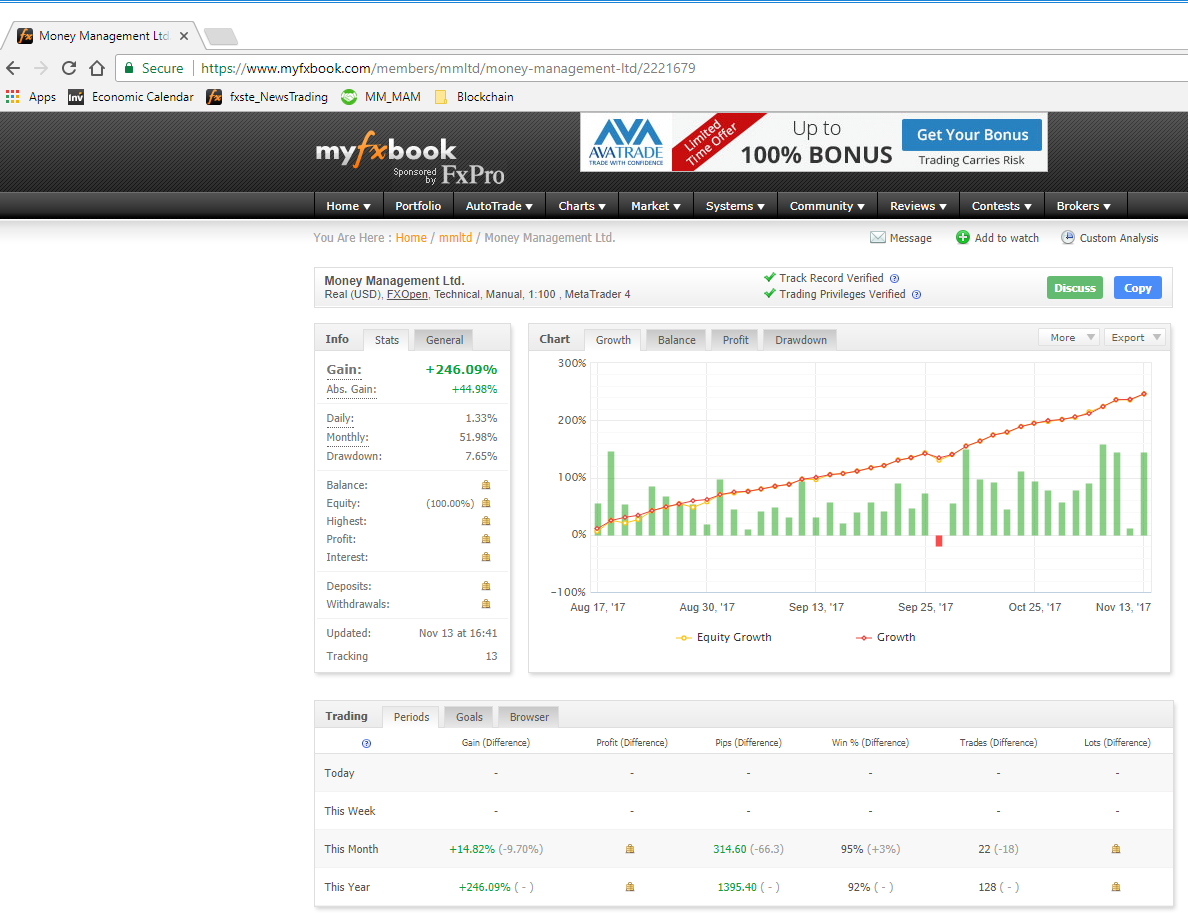This screenshot has height=918, width=1188.
Task: Expand the Charts navigation menu
Action: click(582, 206)
